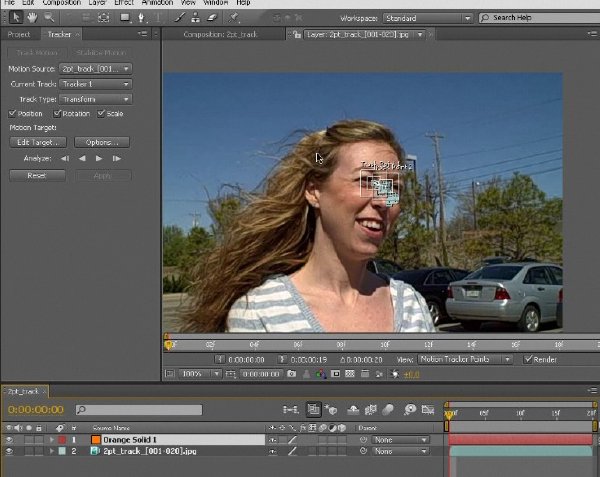Select the Zoom magnifier tool
Screen dimensions: 600x477
click(x=49, y=17)
